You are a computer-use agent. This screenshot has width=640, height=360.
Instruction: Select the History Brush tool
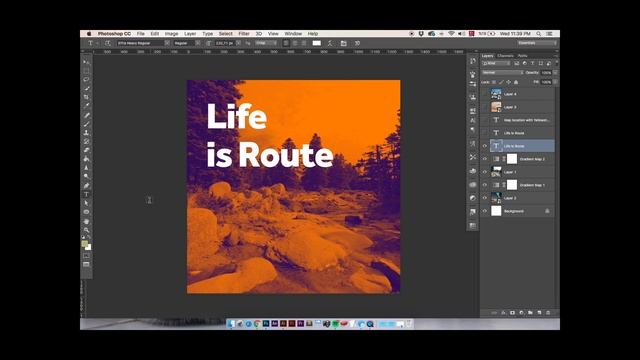click(x=86, y=142)
